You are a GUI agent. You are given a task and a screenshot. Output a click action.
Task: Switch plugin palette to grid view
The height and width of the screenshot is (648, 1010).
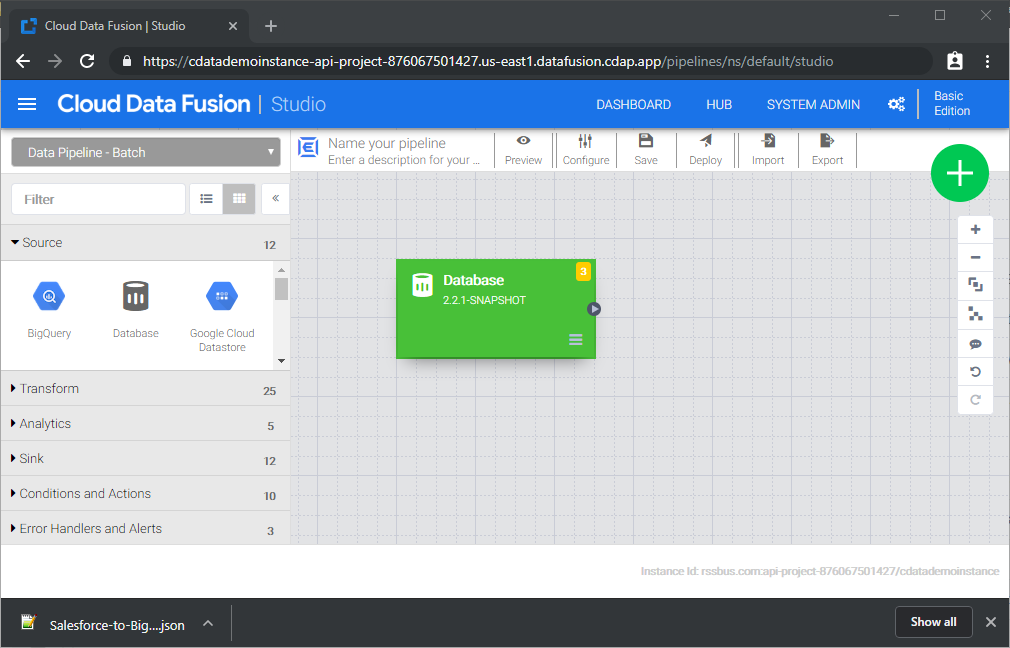coord(239,199)
